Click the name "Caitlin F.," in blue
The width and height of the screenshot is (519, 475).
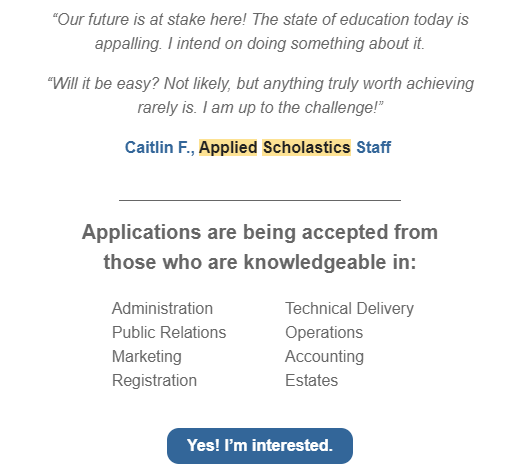point(160,147)
